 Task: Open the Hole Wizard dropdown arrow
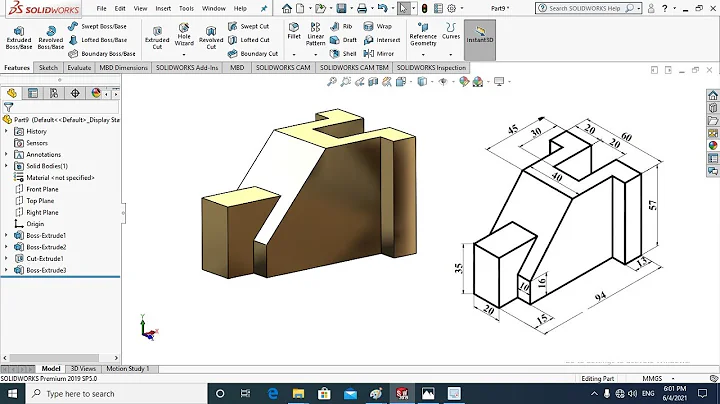pyautogui.click(x=184, y=55)
